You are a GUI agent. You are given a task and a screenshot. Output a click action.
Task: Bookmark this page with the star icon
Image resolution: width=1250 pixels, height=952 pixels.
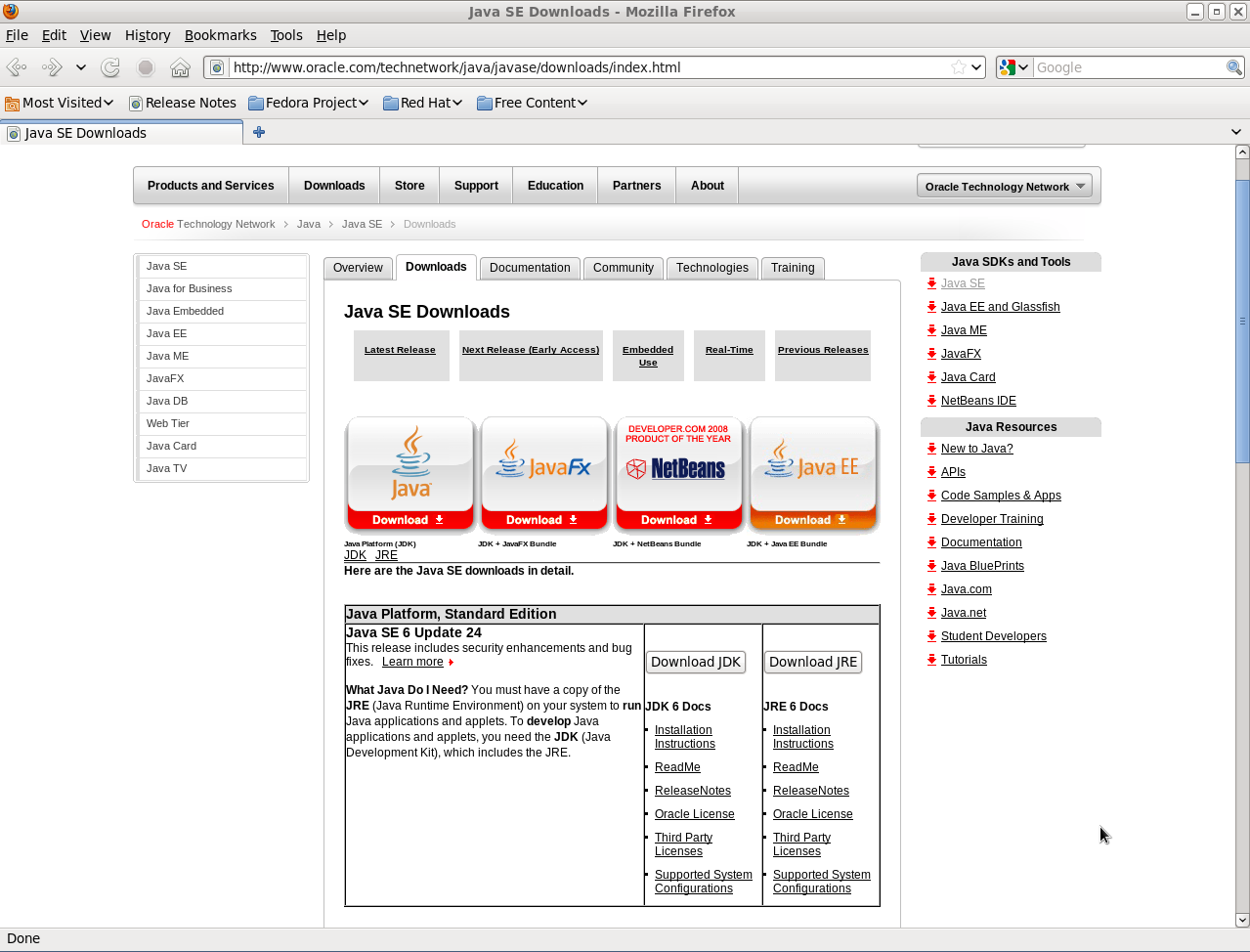pyautogui.click(x=959, y=67)
